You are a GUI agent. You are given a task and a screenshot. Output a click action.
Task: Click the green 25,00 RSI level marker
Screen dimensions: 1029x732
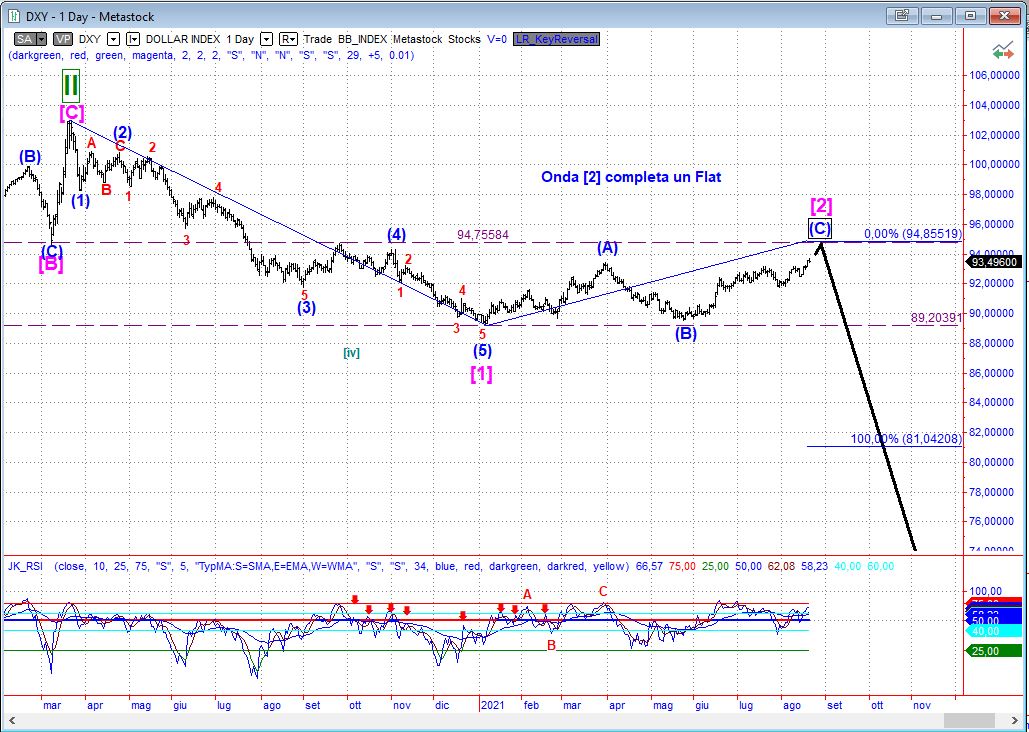tap(987, 651)
